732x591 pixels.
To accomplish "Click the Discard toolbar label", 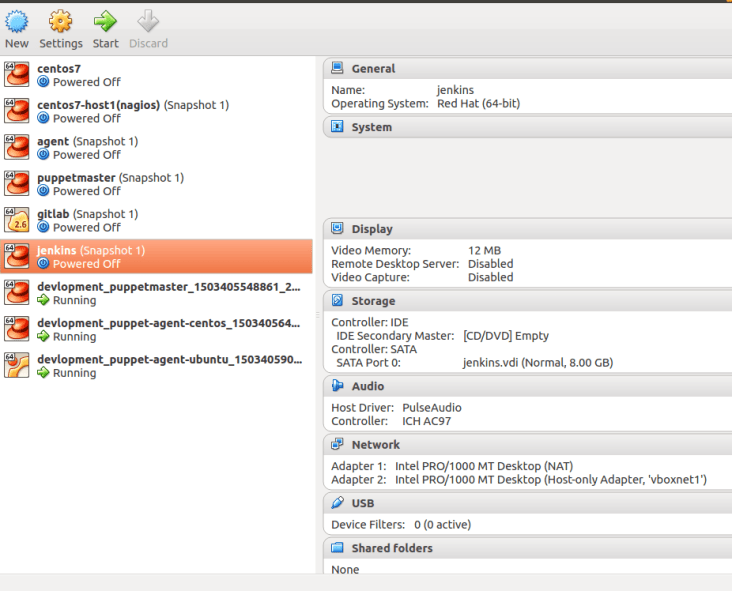I will [x=148, y=43].
